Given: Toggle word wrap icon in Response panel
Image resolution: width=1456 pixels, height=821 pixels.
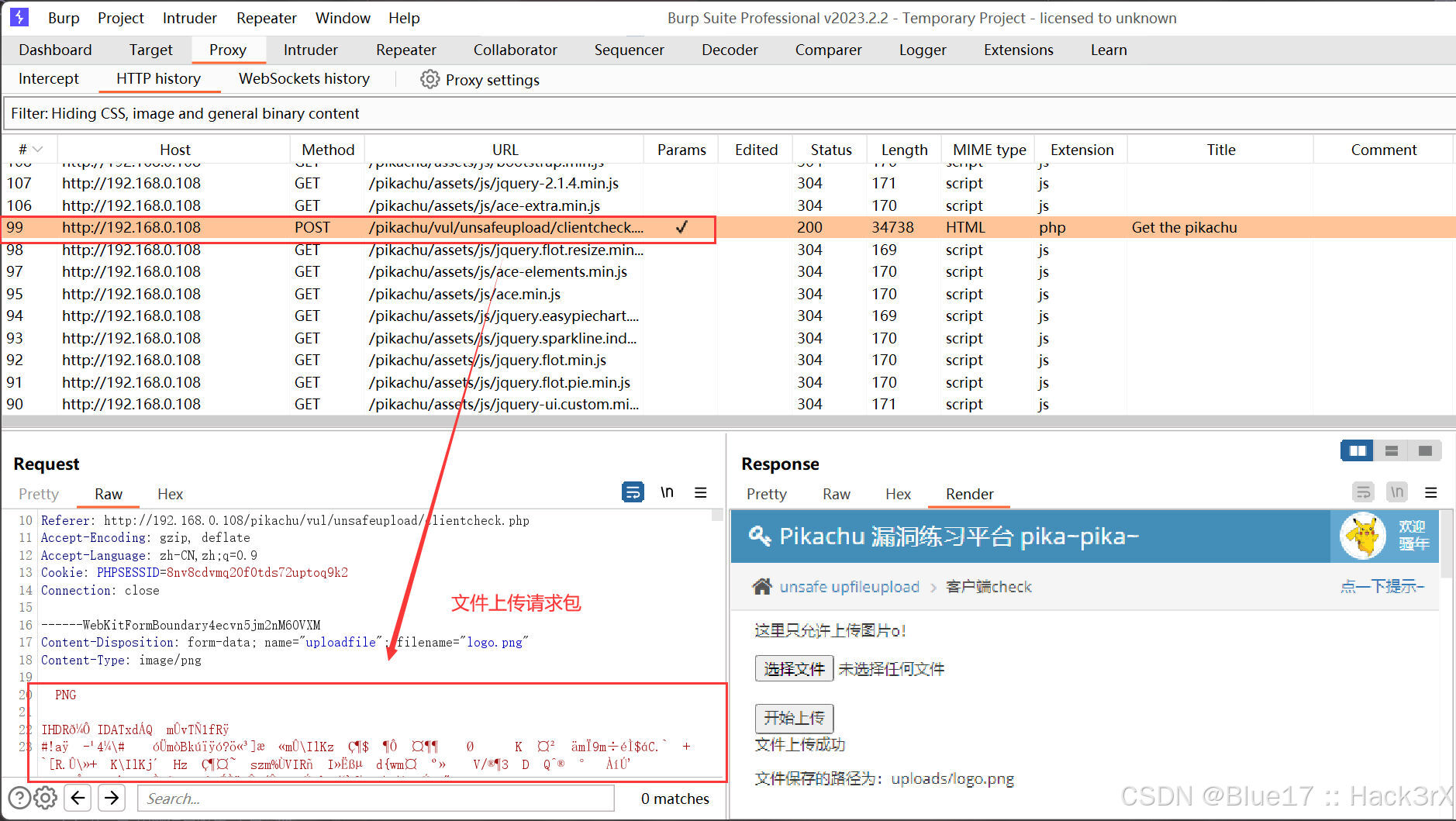Looking at the screenshot, I should (1363, 492).
